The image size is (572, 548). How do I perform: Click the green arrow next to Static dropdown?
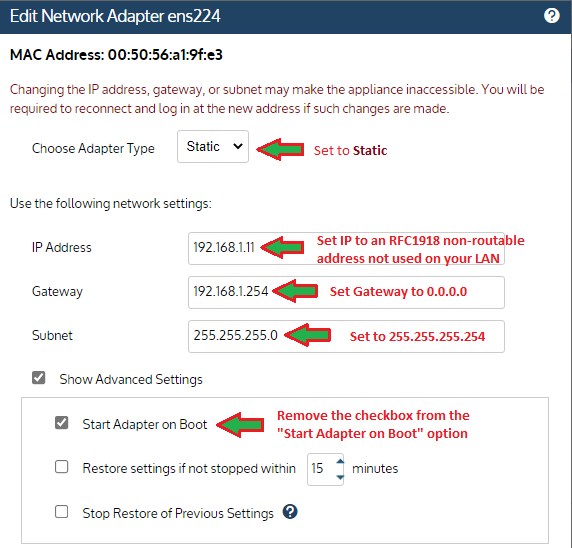coord(280,149)
